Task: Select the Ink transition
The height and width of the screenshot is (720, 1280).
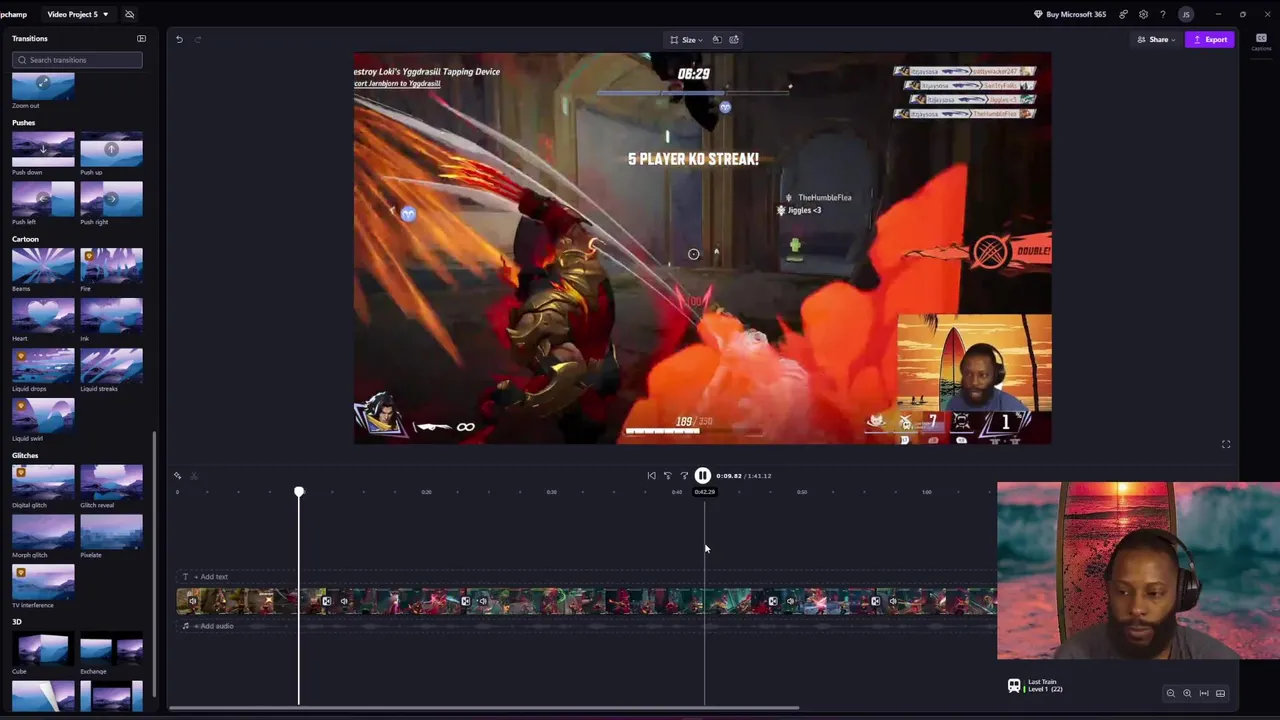Action: point(111,315)
